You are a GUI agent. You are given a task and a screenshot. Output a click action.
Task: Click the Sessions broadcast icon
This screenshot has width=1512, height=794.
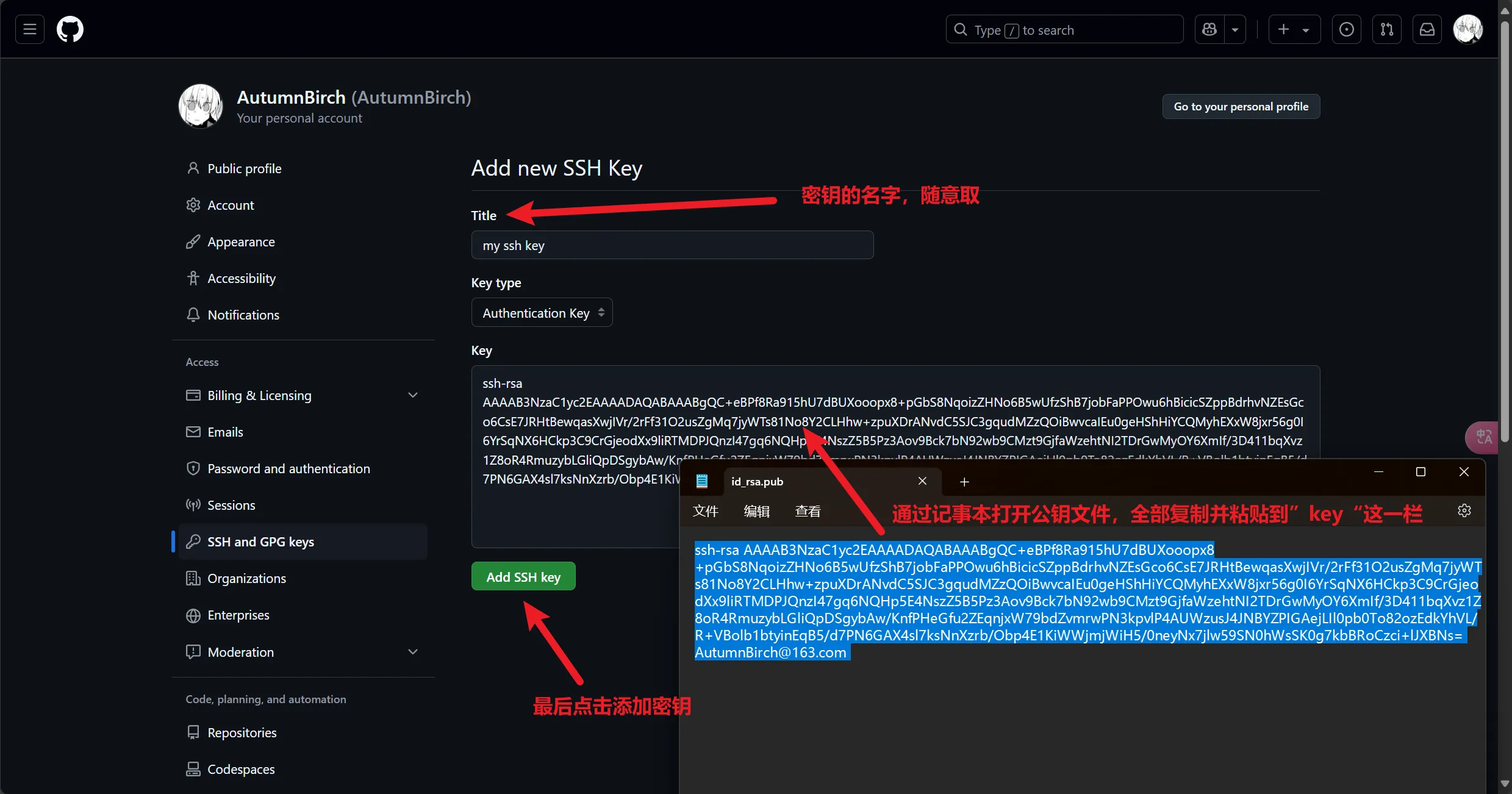click(193, 505)
